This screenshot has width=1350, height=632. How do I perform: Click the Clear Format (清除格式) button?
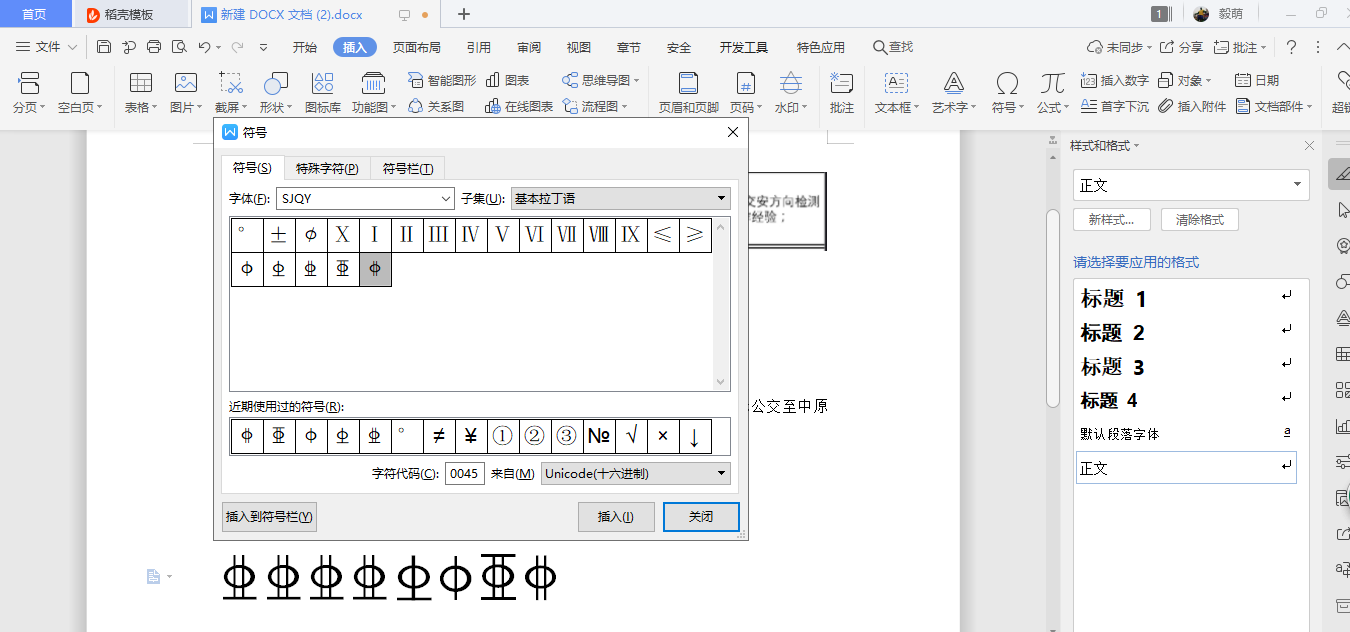click(1200, 220)
